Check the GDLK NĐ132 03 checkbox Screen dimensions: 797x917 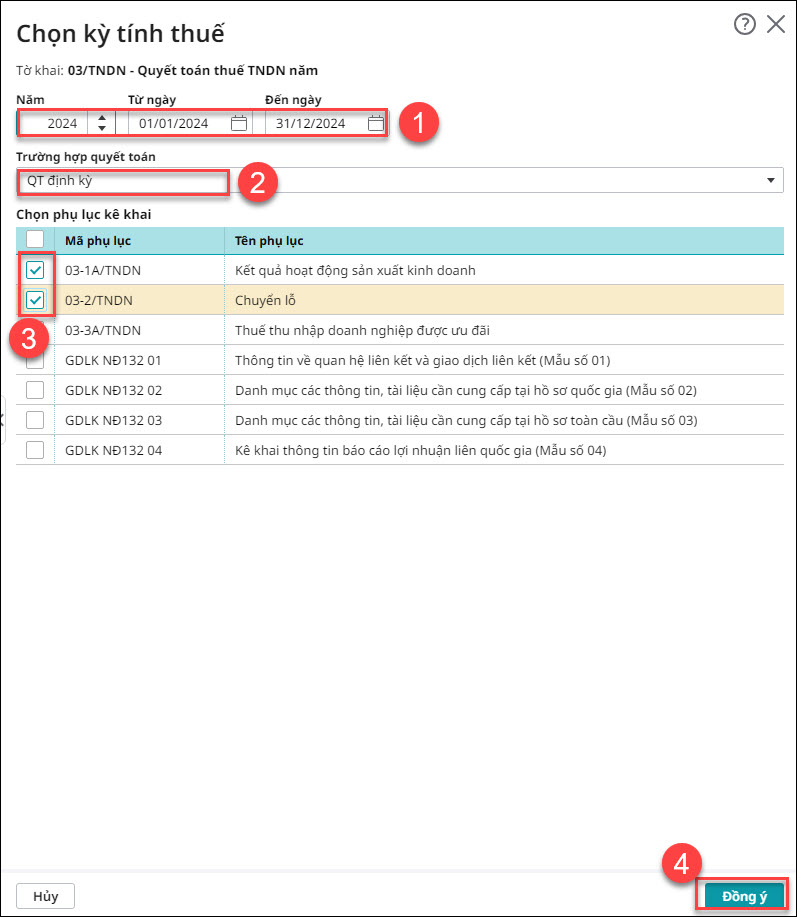point(35,420)
